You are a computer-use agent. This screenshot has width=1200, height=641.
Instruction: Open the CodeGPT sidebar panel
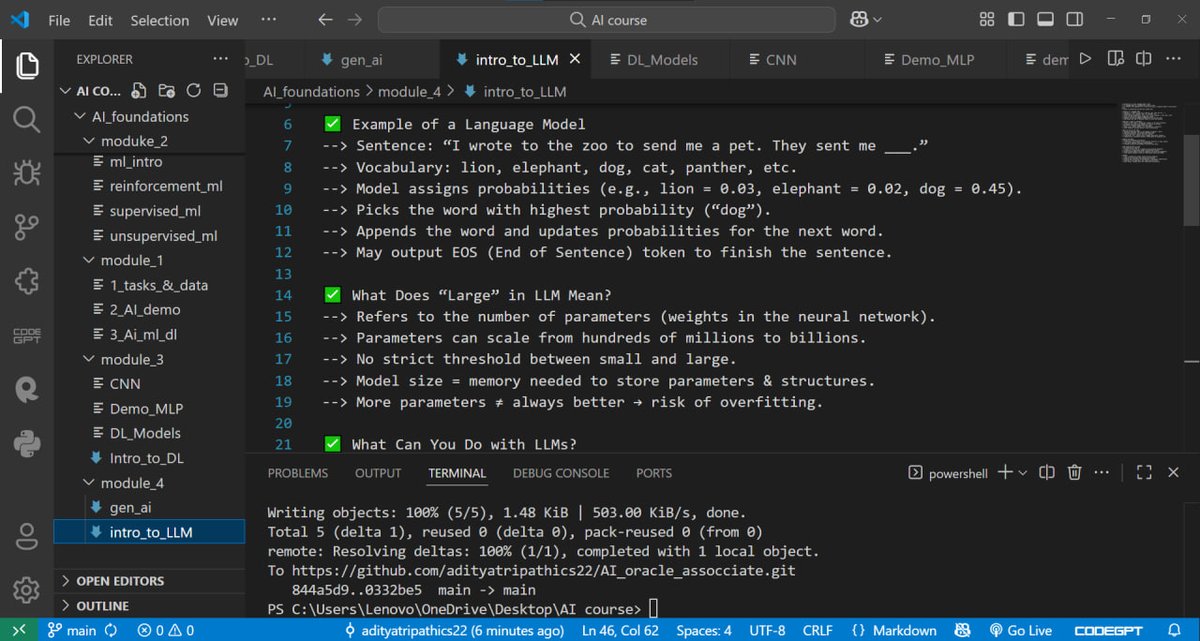27,336
